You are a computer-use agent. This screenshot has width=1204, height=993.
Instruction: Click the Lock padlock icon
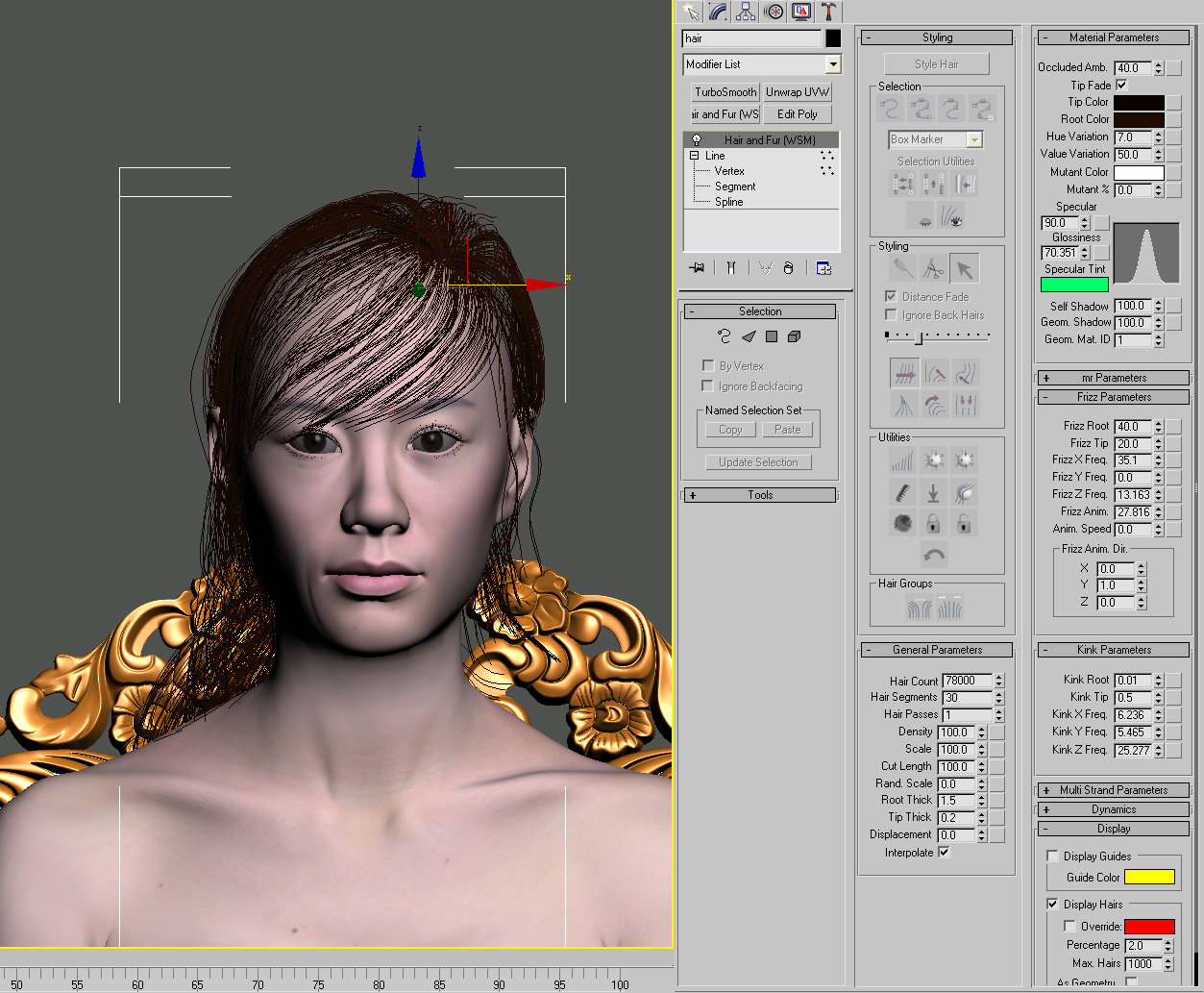933,523
